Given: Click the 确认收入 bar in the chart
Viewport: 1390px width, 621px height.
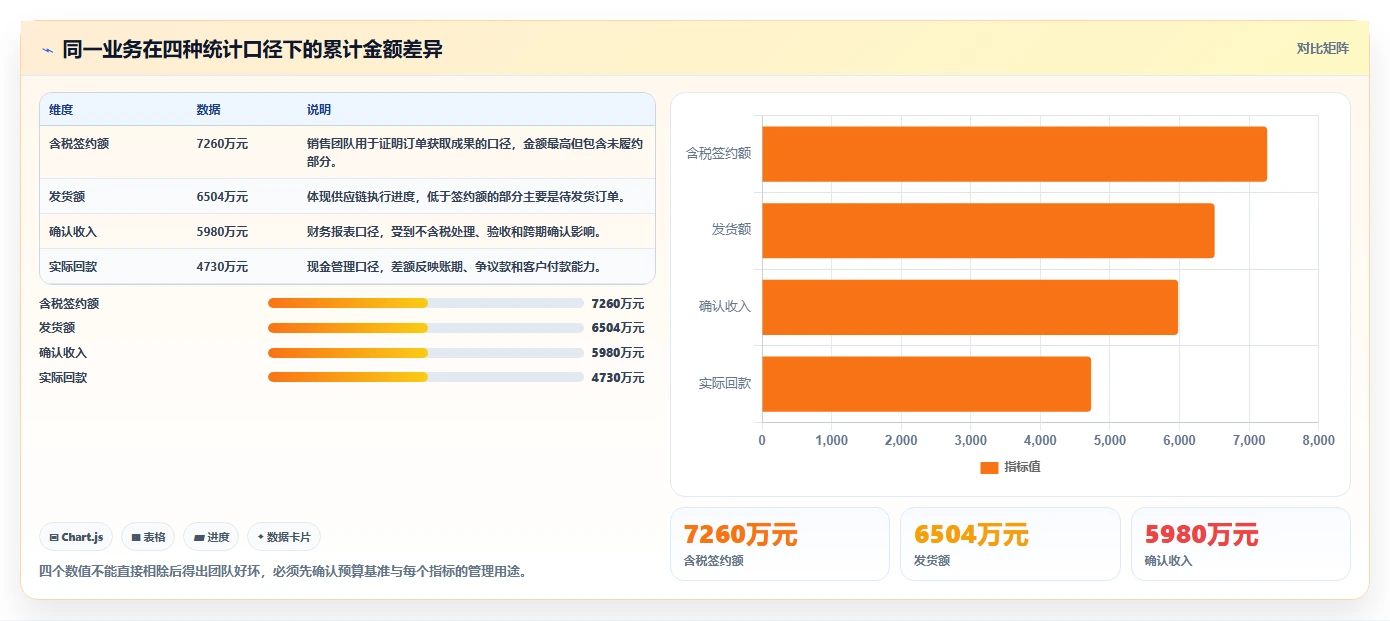Looking at the screenshot, I should tap(970, 307).
